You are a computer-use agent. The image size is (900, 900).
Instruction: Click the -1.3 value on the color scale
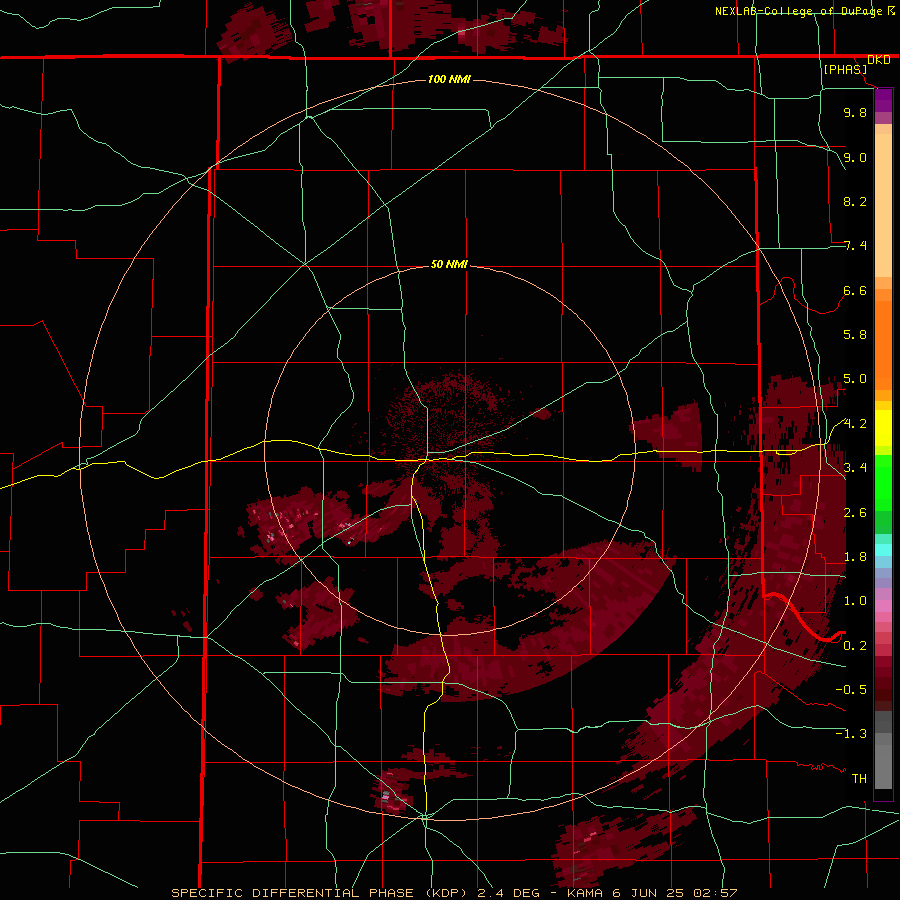851,734
